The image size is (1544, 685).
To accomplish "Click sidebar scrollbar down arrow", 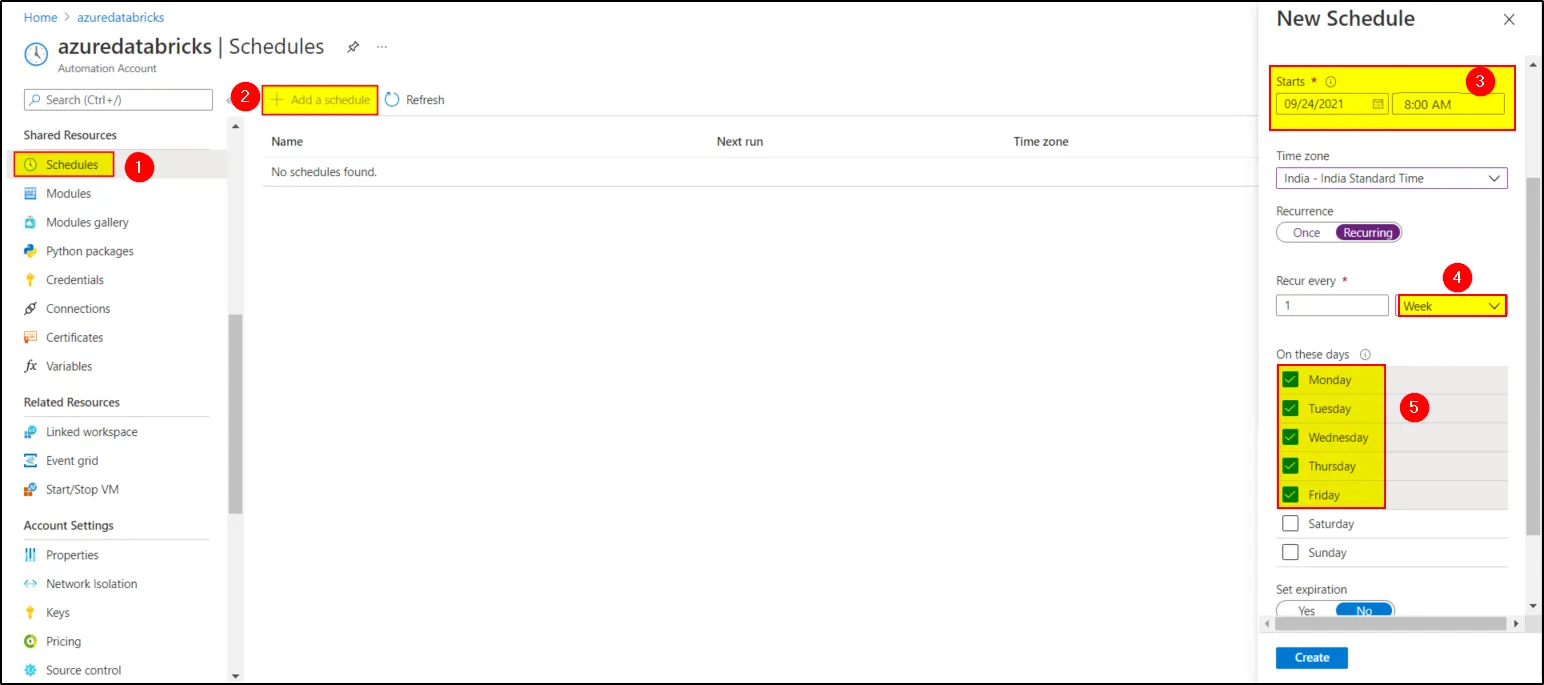I will [236, 676].
